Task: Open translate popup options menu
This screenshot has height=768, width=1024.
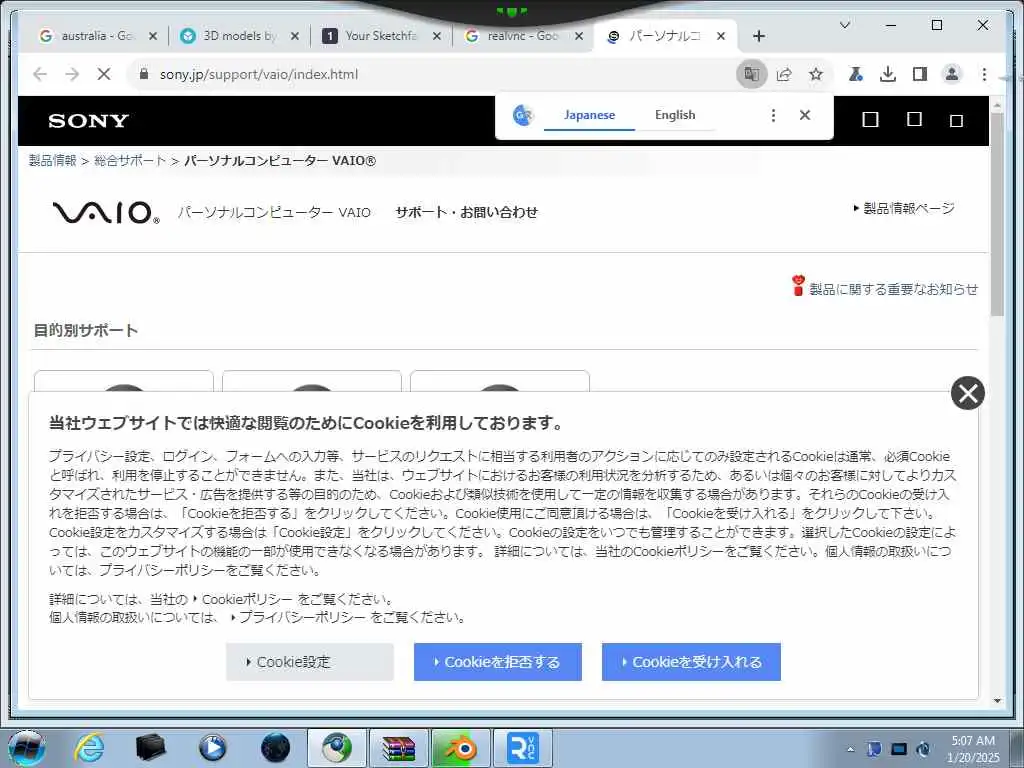Action: 773,116
